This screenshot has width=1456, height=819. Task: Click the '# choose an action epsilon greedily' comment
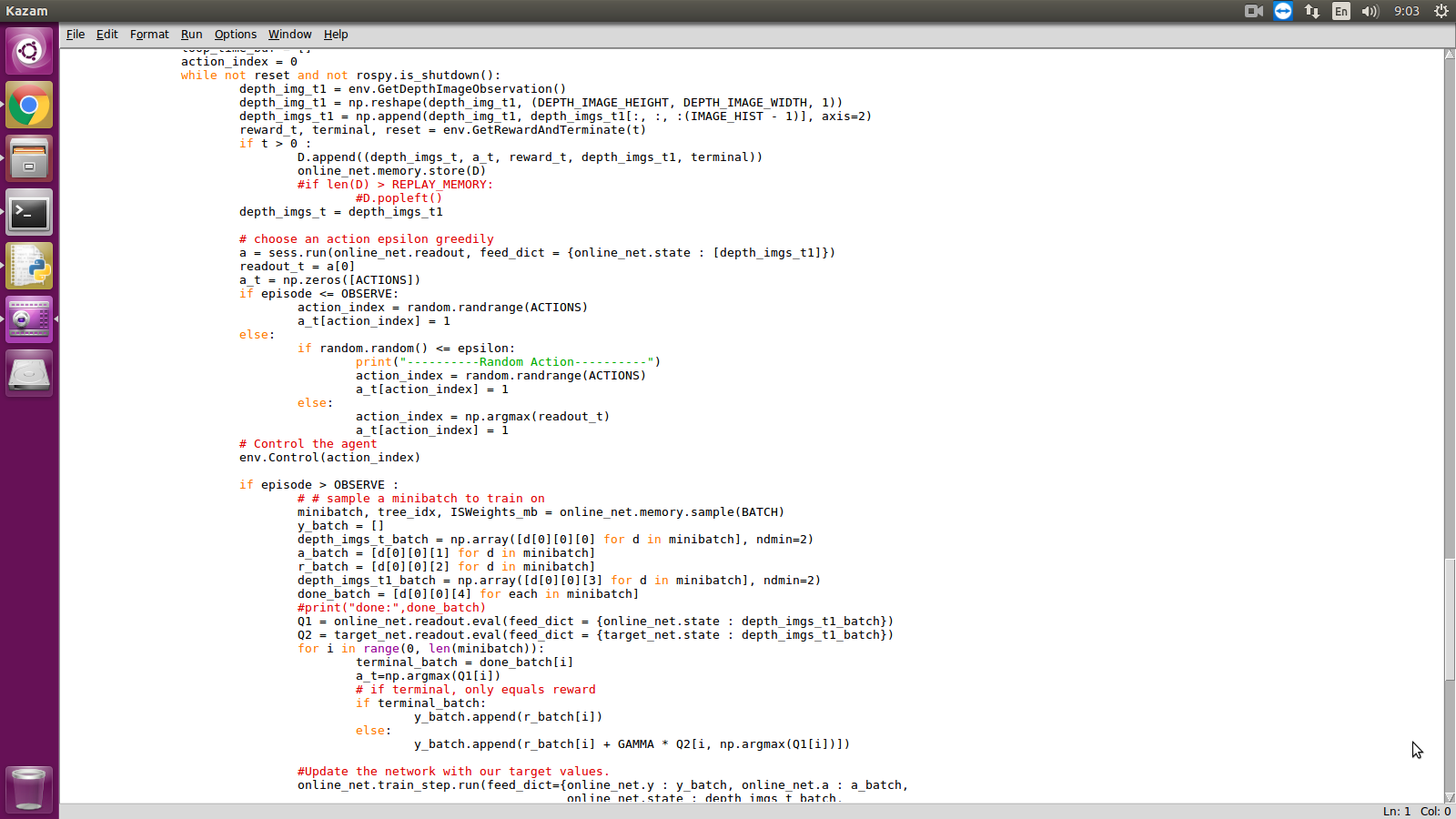[367, 239]
